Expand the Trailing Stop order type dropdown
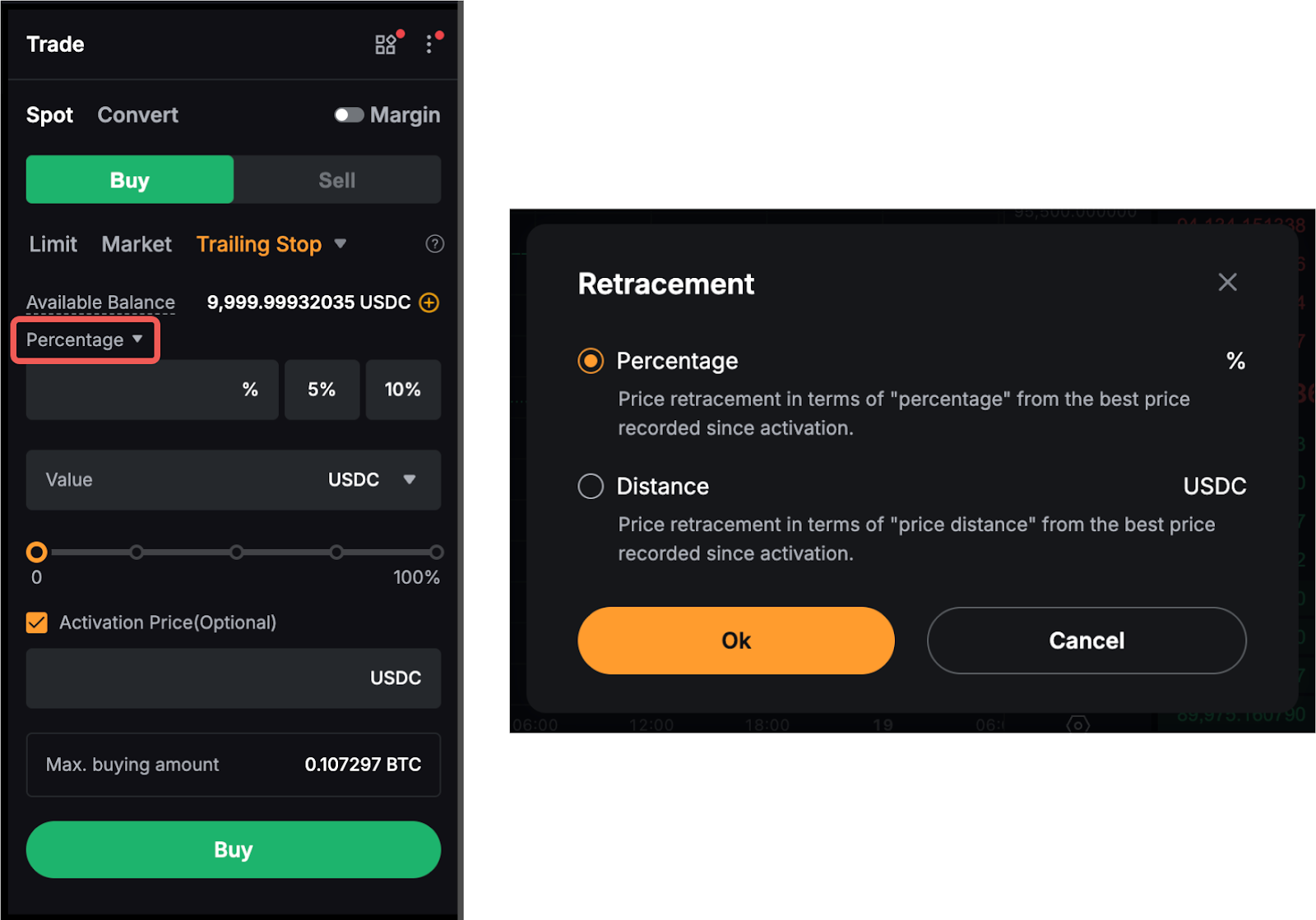 [341, 244]
